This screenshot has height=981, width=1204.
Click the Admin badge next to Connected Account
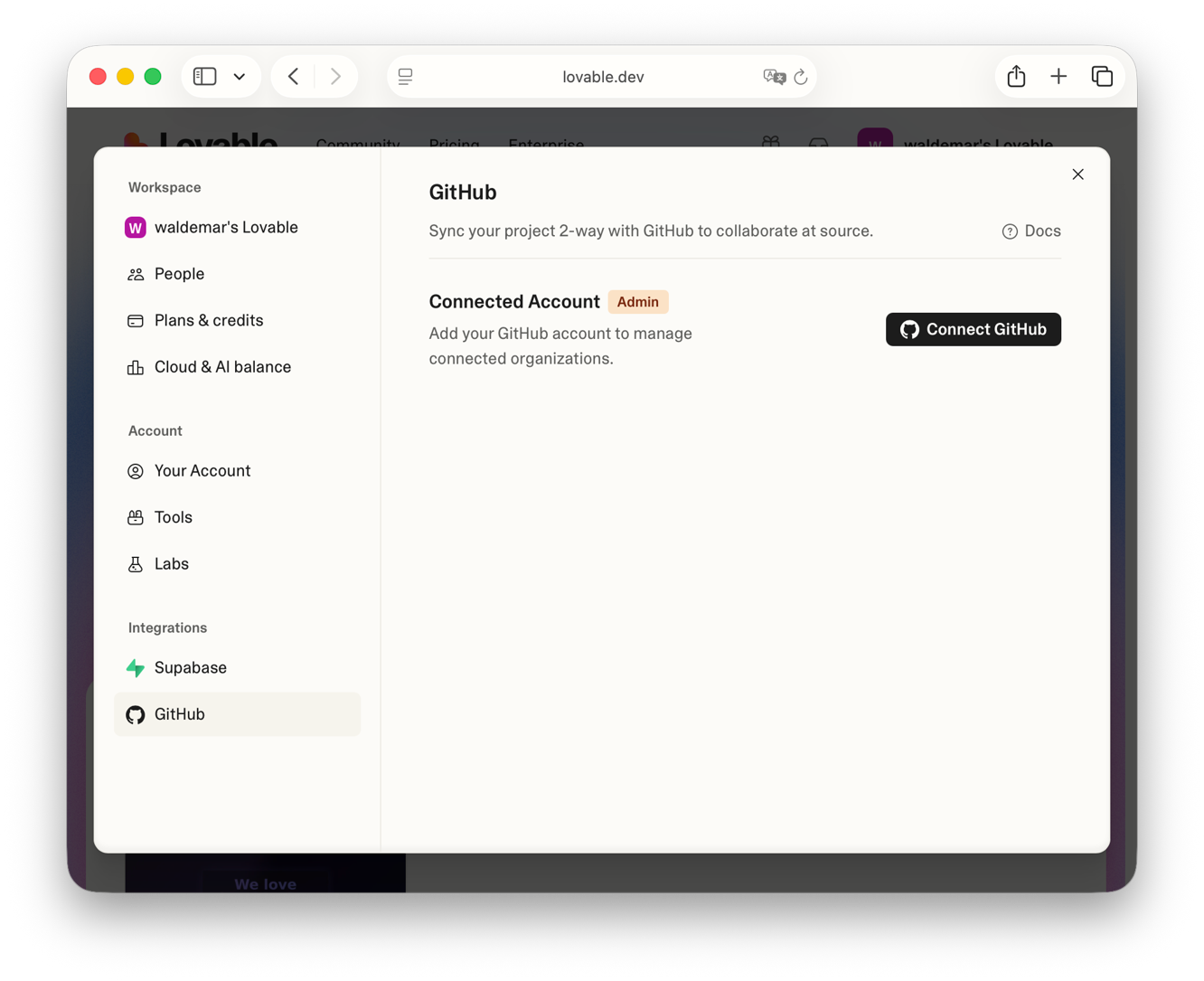click(x=638, y=301)
